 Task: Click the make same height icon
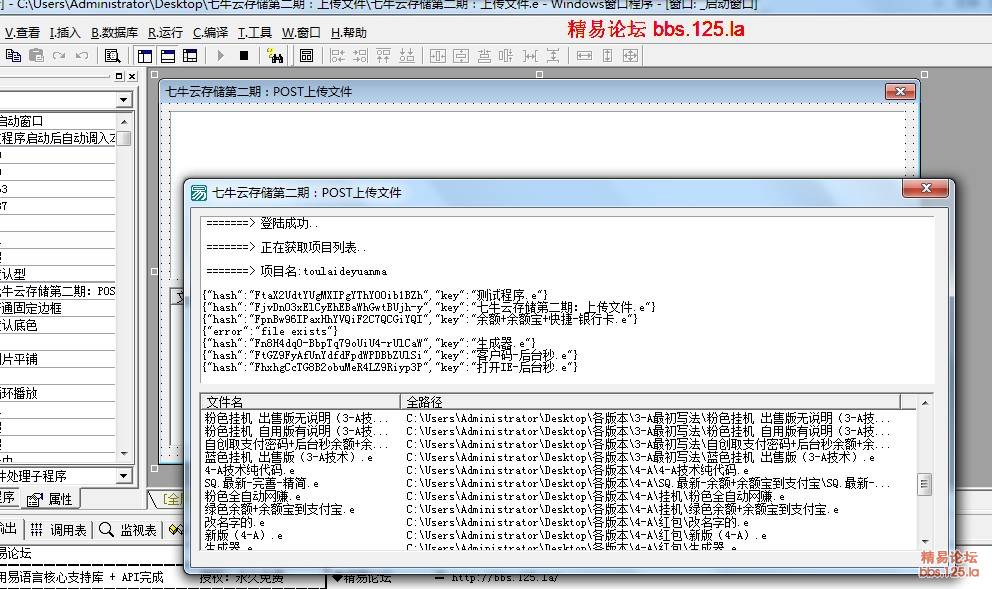(x=607, y=56)
